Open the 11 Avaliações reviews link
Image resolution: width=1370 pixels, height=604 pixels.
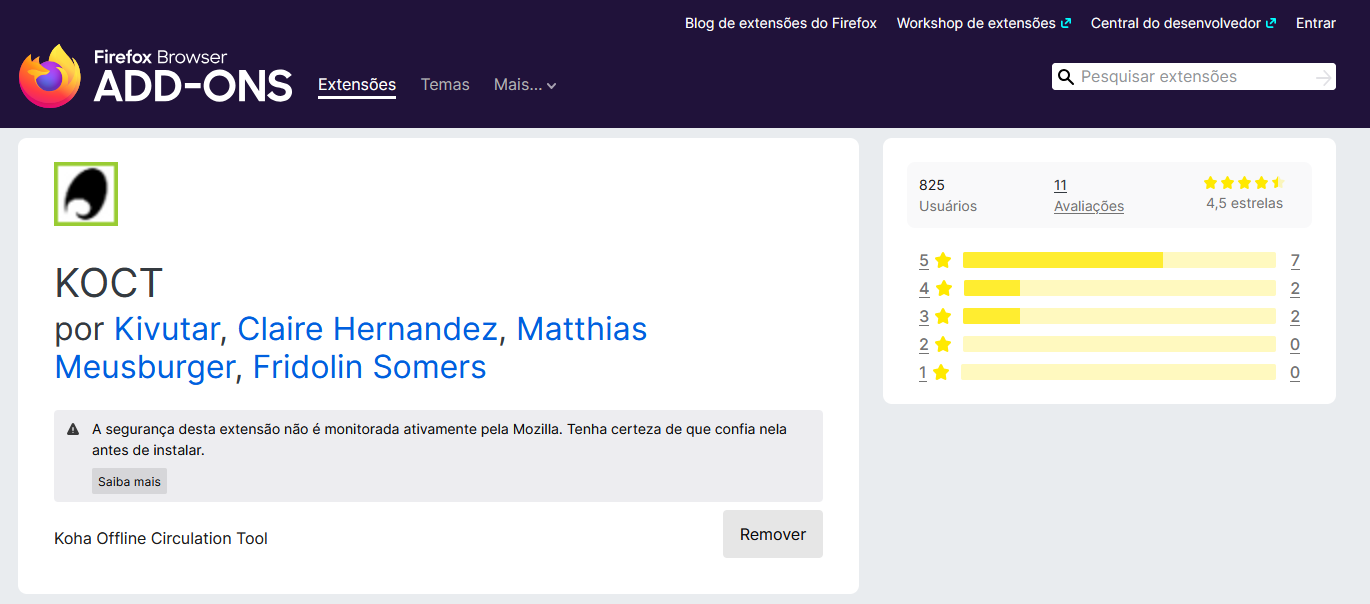(1088, 195)
